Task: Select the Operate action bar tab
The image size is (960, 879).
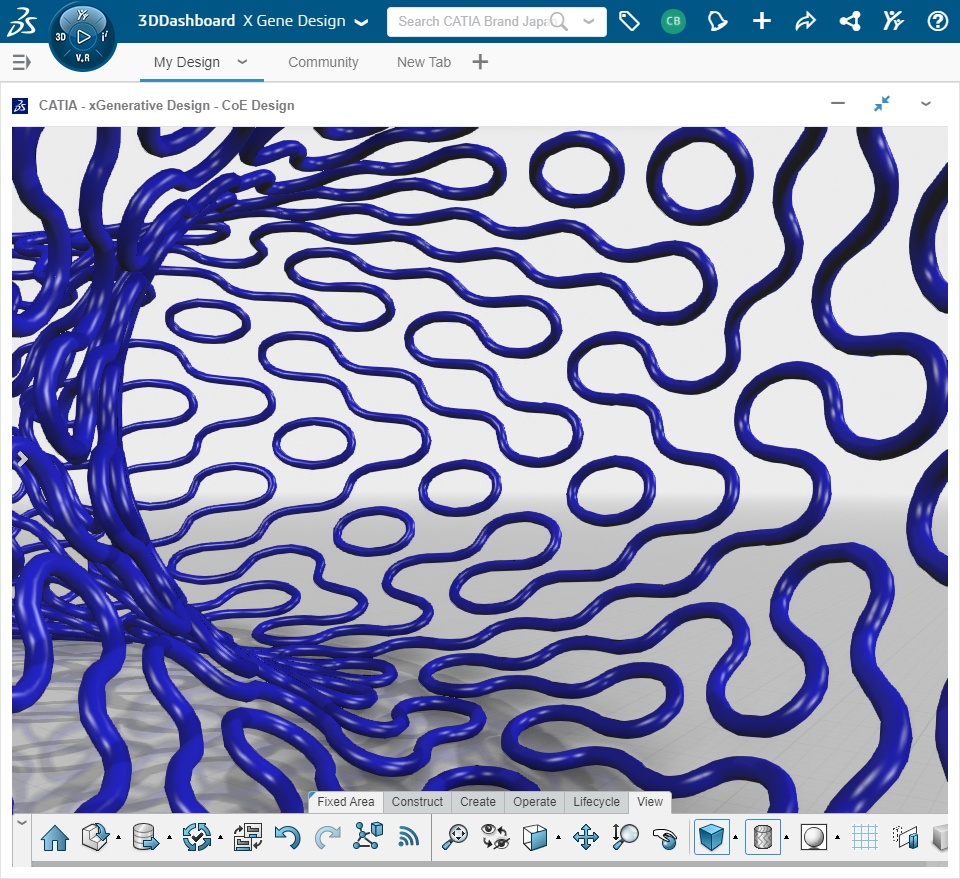Action: (534, 802)
